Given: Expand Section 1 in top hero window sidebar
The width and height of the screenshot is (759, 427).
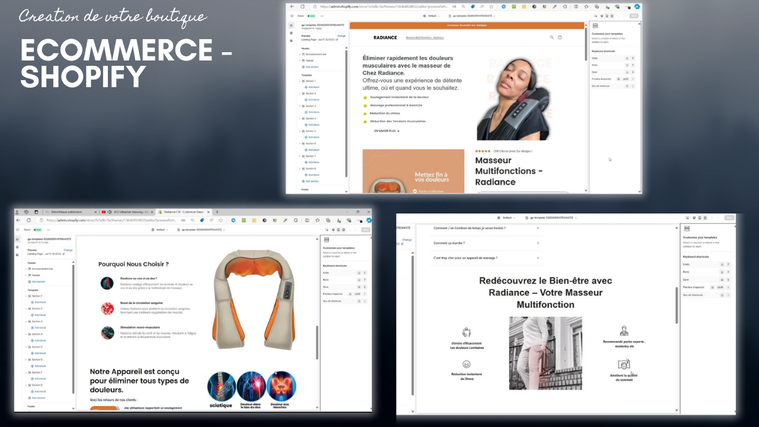Looking at the screenshot, I should [300, 81].
